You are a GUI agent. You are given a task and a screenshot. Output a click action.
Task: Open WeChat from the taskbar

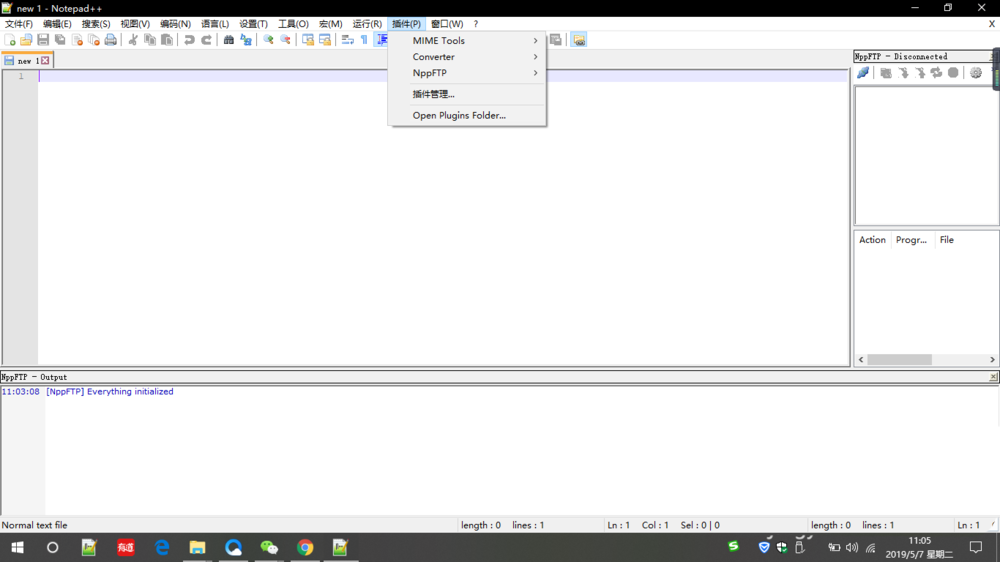[269, 547]
